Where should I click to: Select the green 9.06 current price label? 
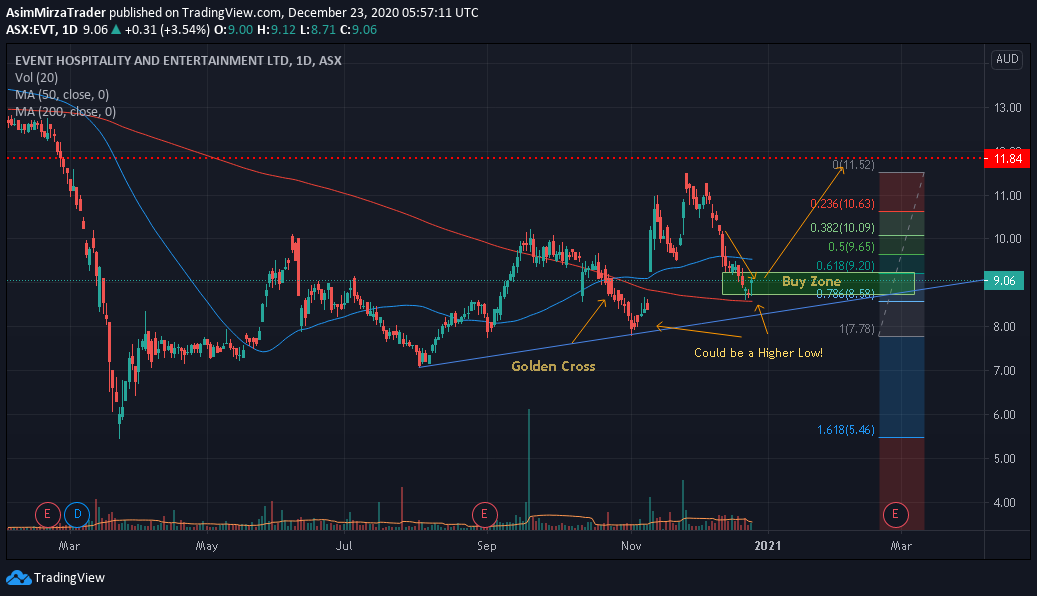pos(1004,280)
